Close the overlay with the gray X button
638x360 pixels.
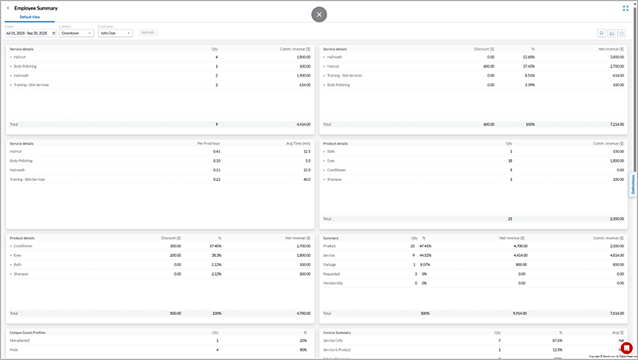coord(319,15)
